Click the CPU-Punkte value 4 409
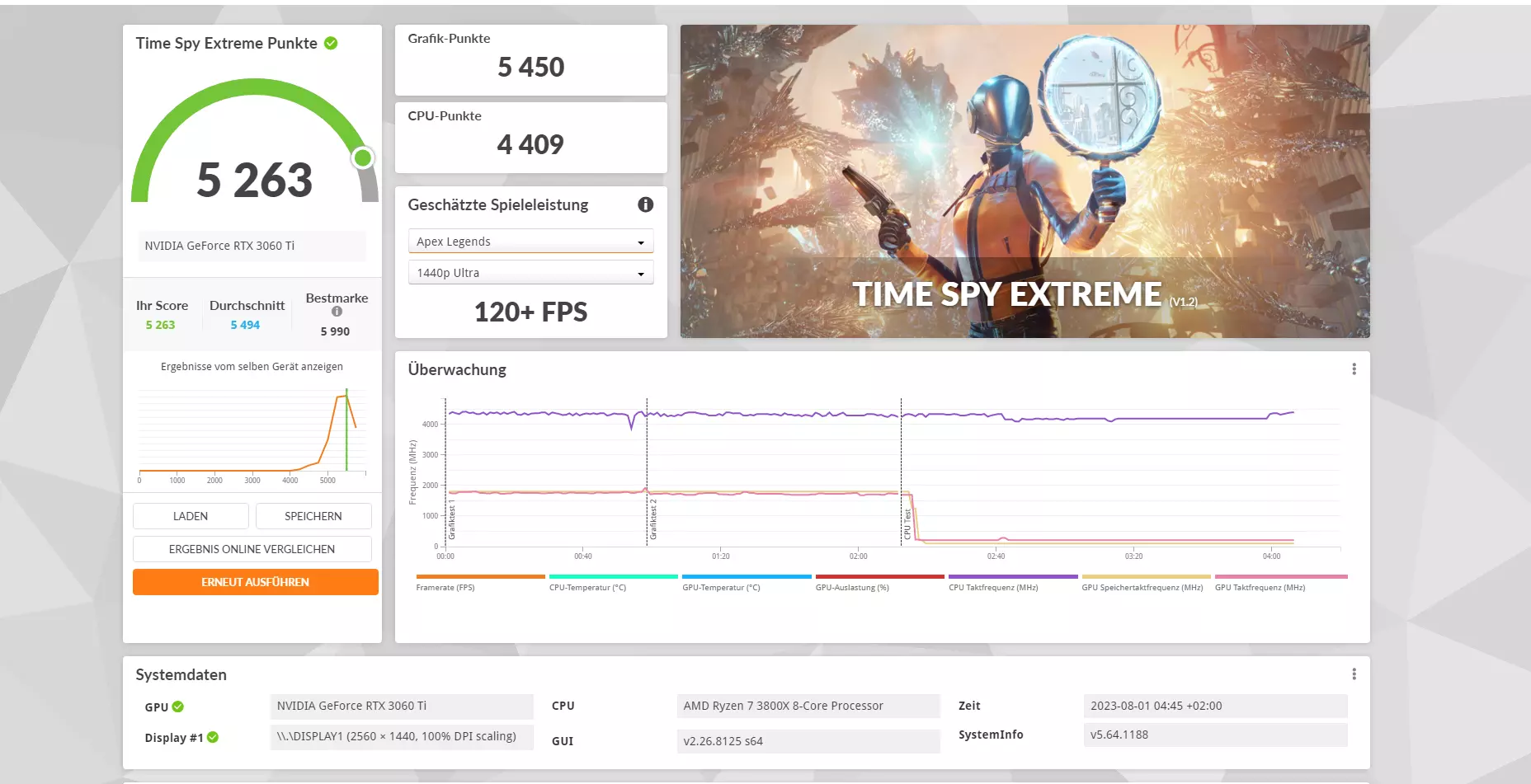The height and width of the screenshot is (784, 1531). (530, 144)
